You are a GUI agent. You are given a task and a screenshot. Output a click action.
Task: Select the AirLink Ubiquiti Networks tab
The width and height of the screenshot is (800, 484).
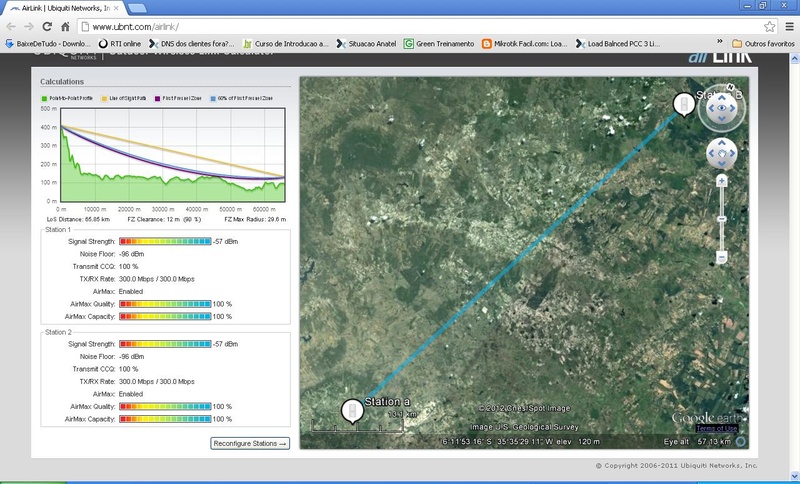[64, 8]
